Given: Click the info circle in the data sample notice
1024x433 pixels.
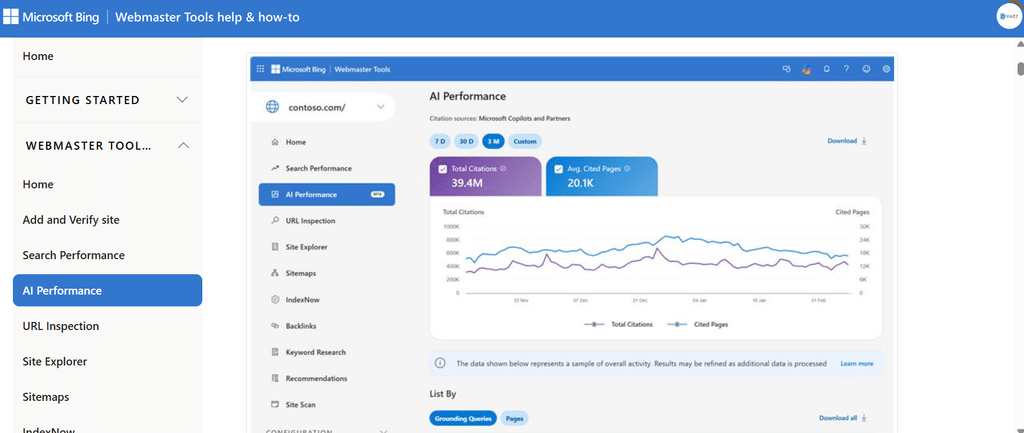Looking at the screenshot, I should (441, 363).
